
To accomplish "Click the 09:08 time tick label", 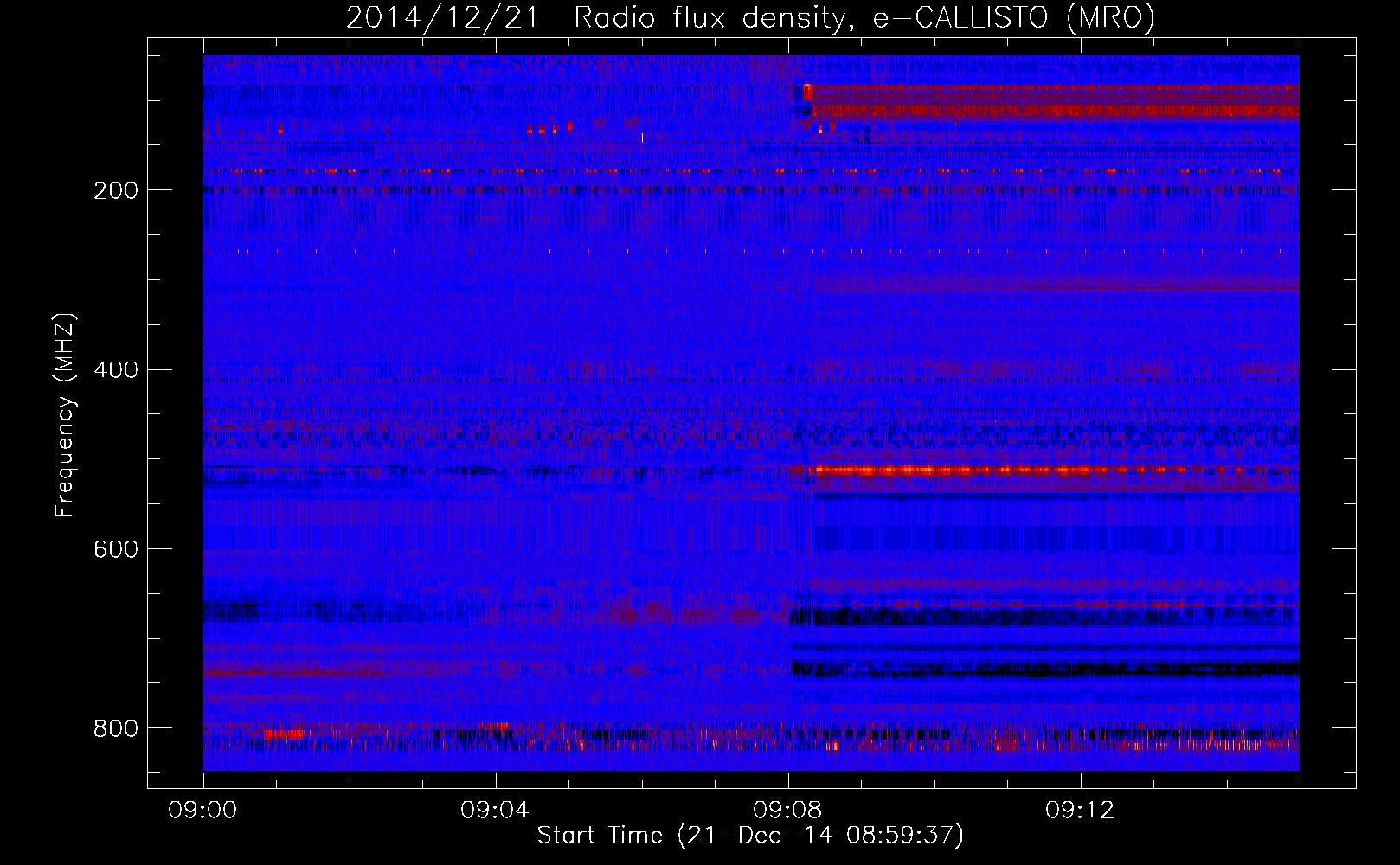I will [x=787, y=811].
